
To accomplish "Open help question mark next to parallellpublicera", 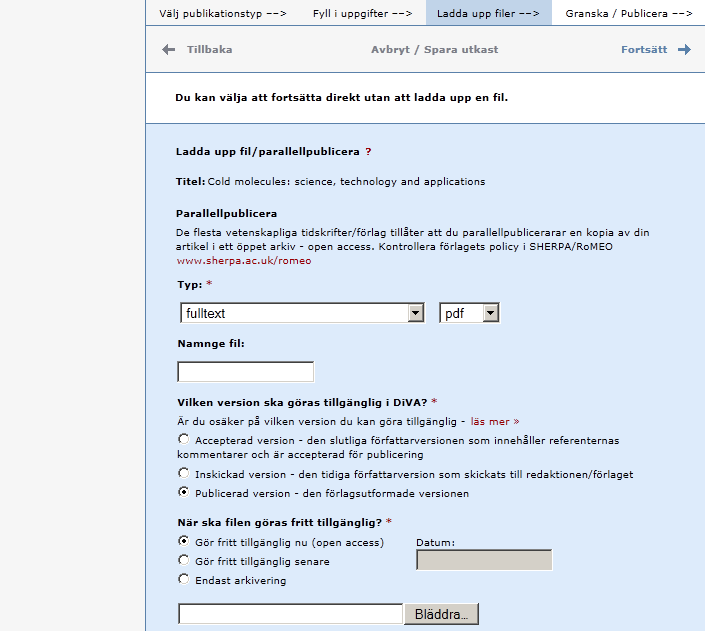I will [368, 152].
